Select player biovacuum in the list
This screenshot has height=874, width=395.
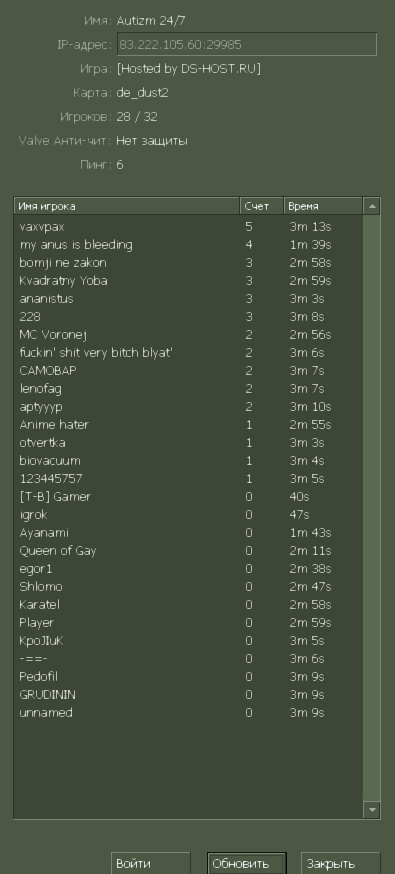pos(188,460)
